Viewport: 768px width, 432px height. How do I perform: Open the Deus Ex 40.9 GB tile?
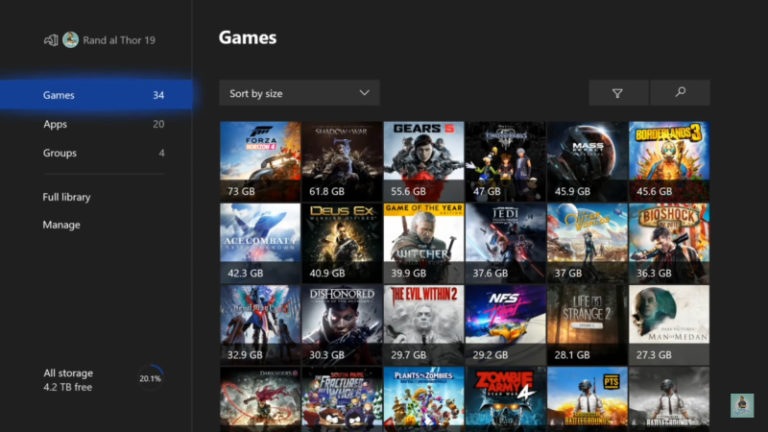[x=342, y=243]
